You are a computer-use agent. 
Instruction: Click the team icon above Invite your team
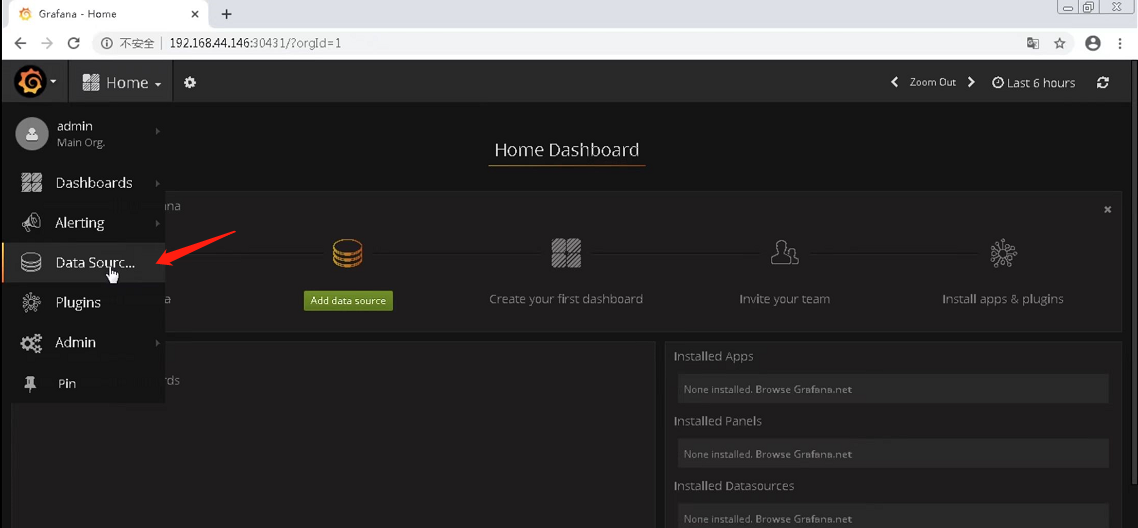[x=784, y=253]
